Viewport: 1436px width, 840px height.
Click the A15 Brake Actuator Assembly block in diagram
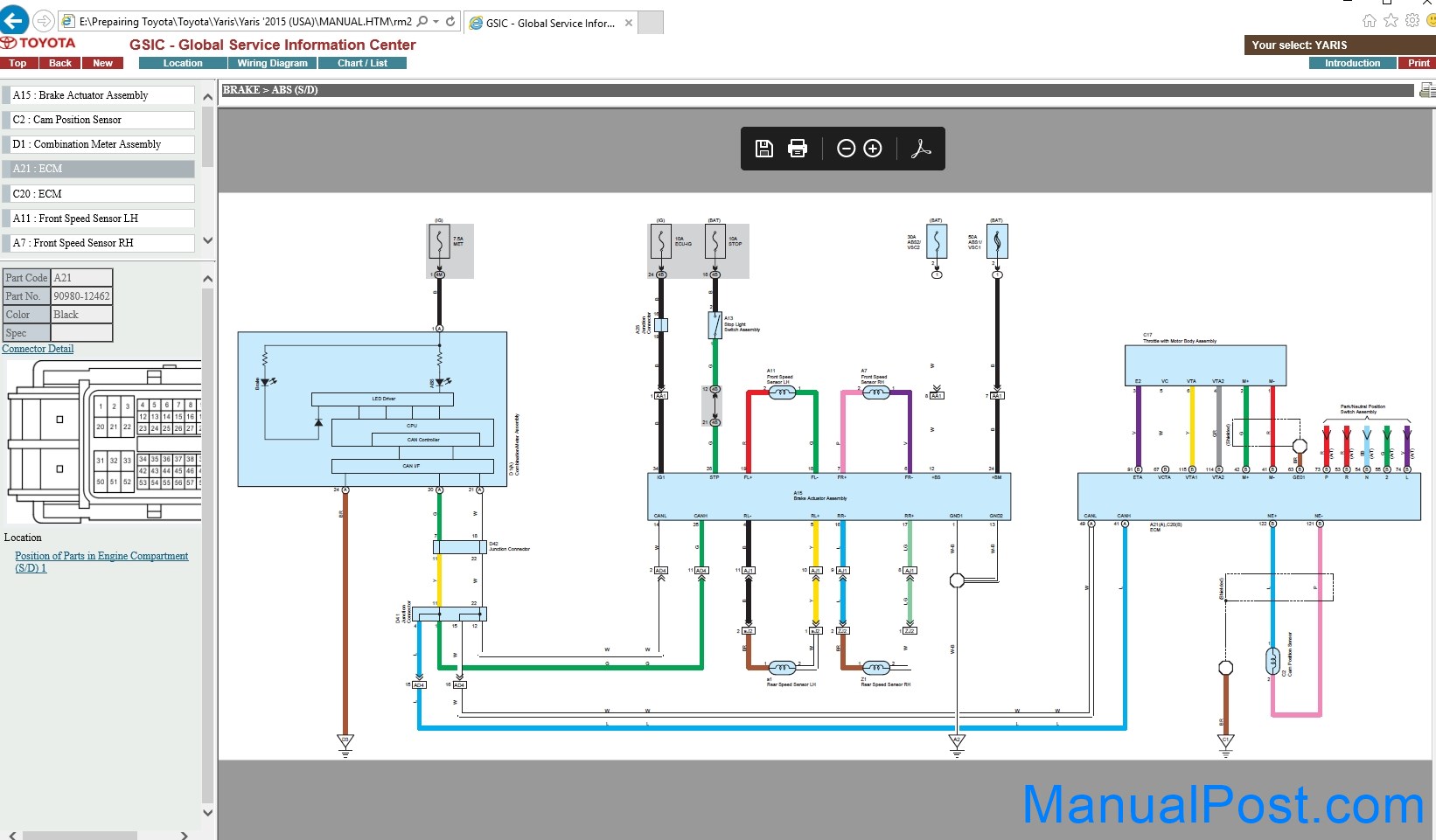click(x=829, y=496)
